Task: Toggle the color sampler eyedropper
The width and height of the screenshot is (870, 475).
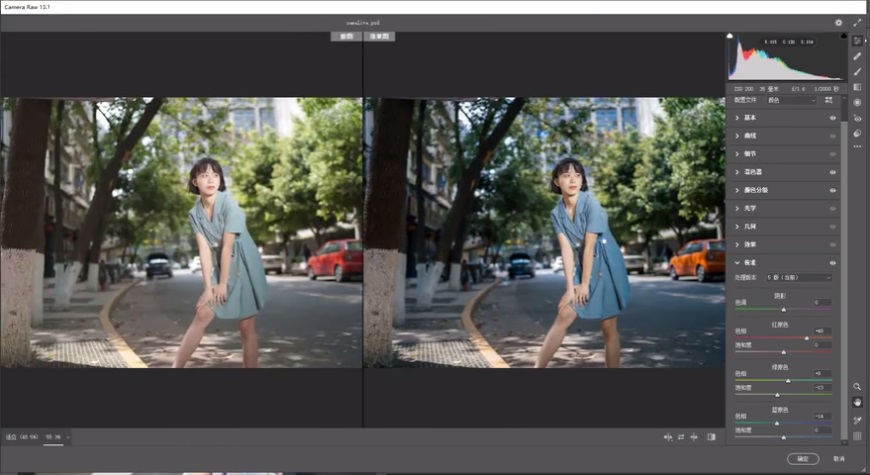Action: pos(857,421)
